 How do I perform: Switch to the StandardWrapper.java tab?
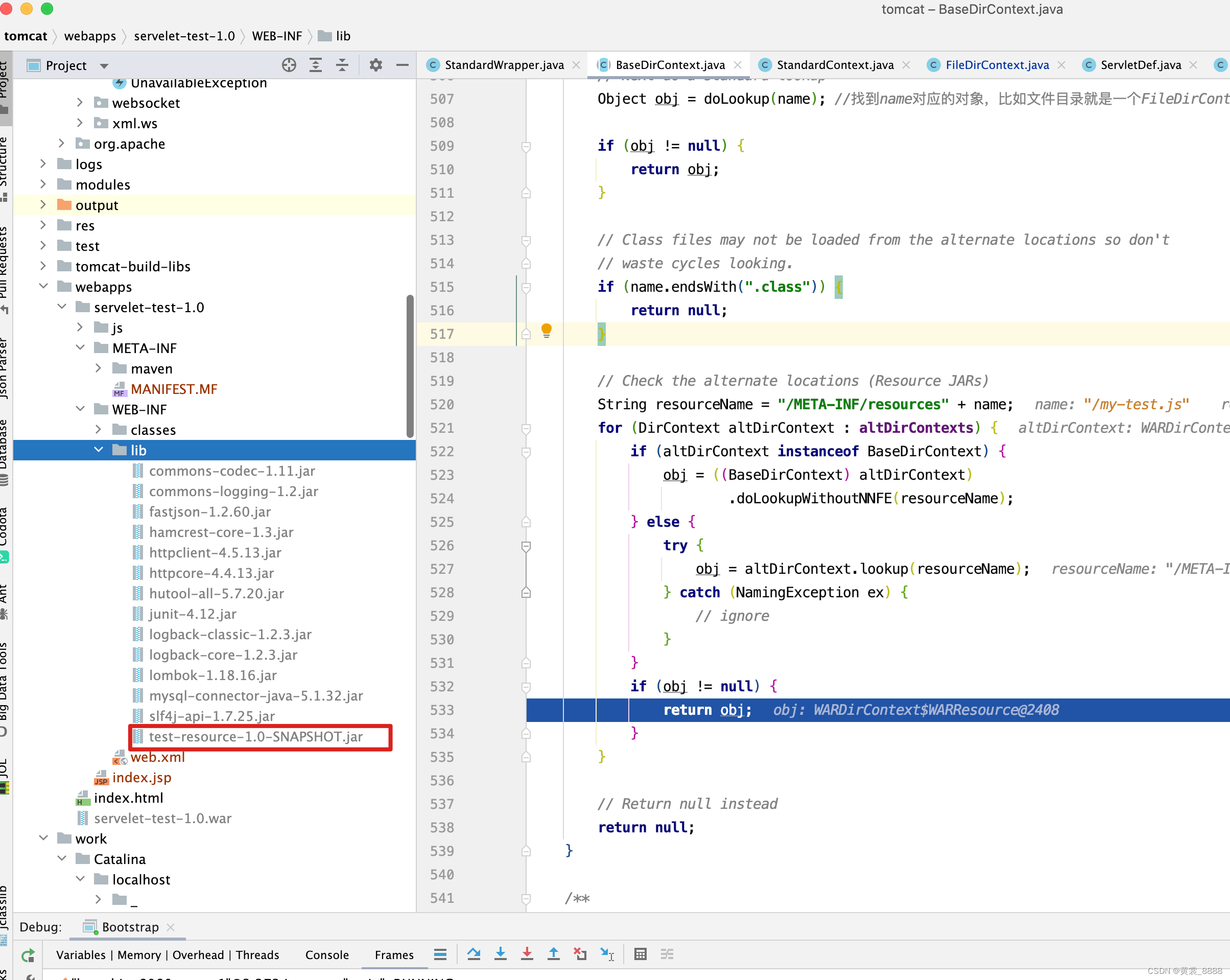pos(504,65)
